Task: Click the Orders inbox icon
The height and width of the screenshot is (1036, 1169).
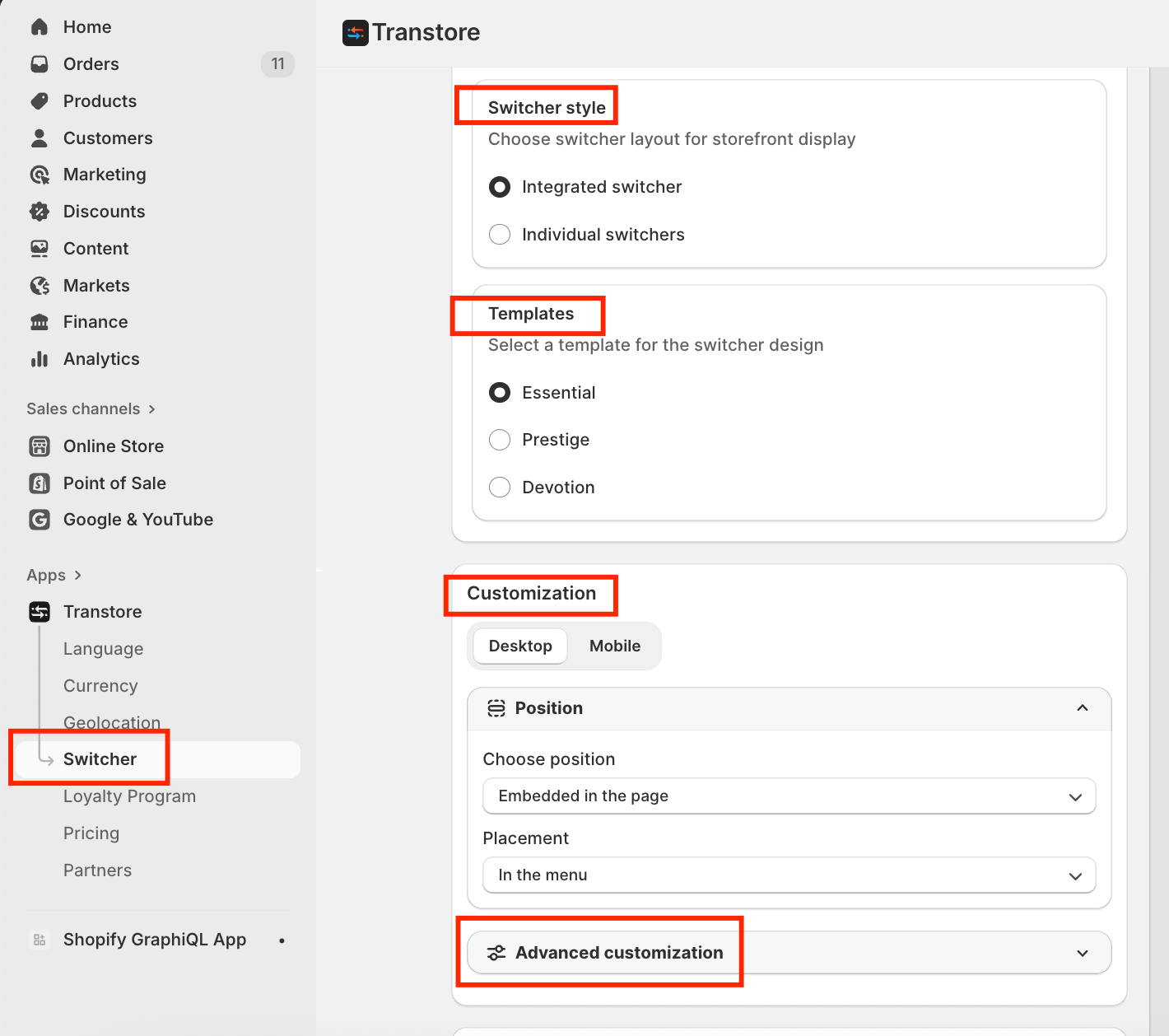Action: (40, 64)
